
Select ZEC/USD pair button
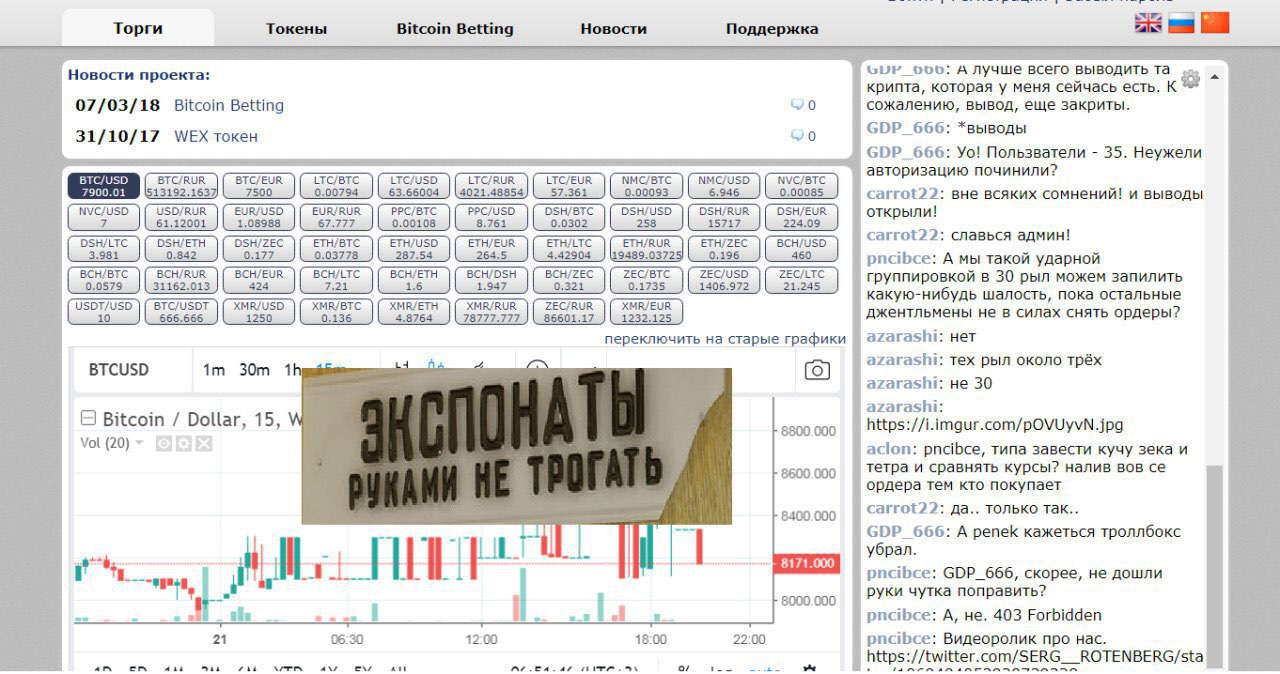[x=724, y=280]
